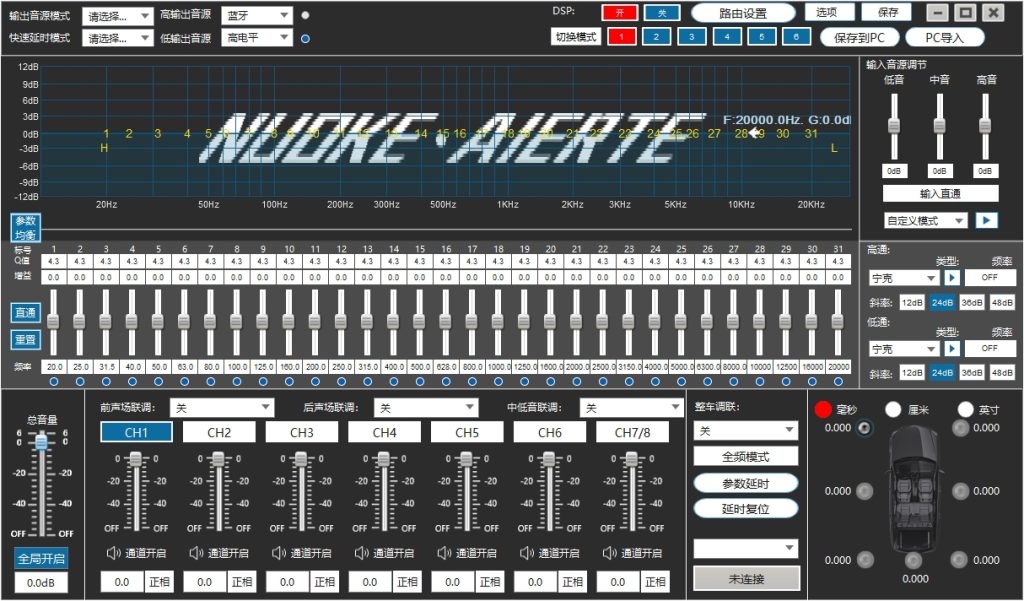Screen dimensions: 1024x601
Task: Toggle the CH3 channel speaker icon
Action: coord(279,553)
